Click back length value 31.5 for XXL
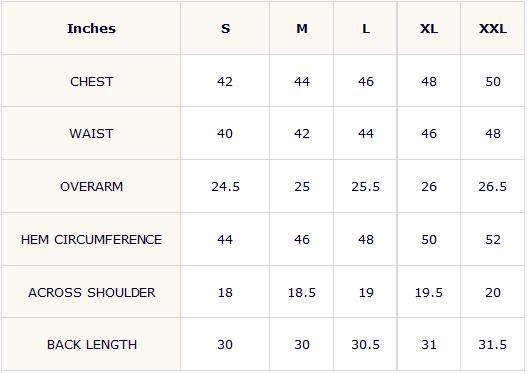This screenshot has height=374, width=528. coord(493,344)
